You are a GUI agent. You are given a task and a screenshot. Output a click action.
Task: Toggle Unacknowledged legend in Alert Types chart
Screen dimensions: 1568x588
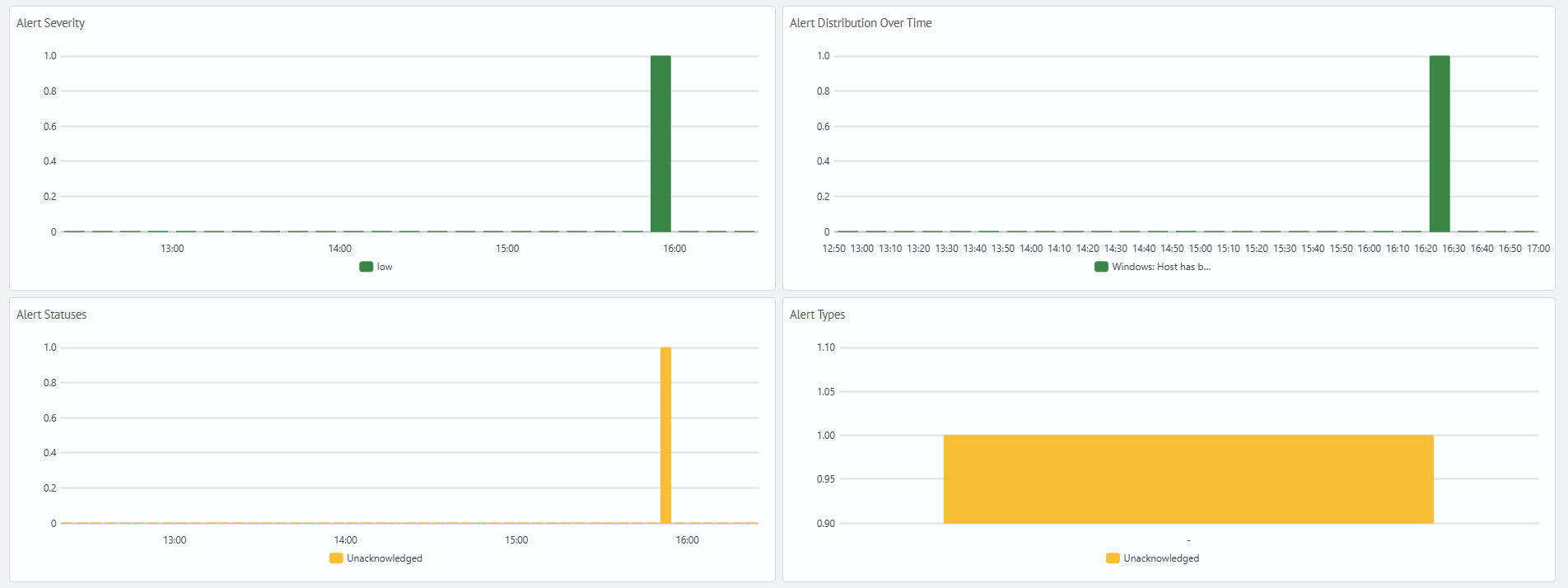point(1153,558)
